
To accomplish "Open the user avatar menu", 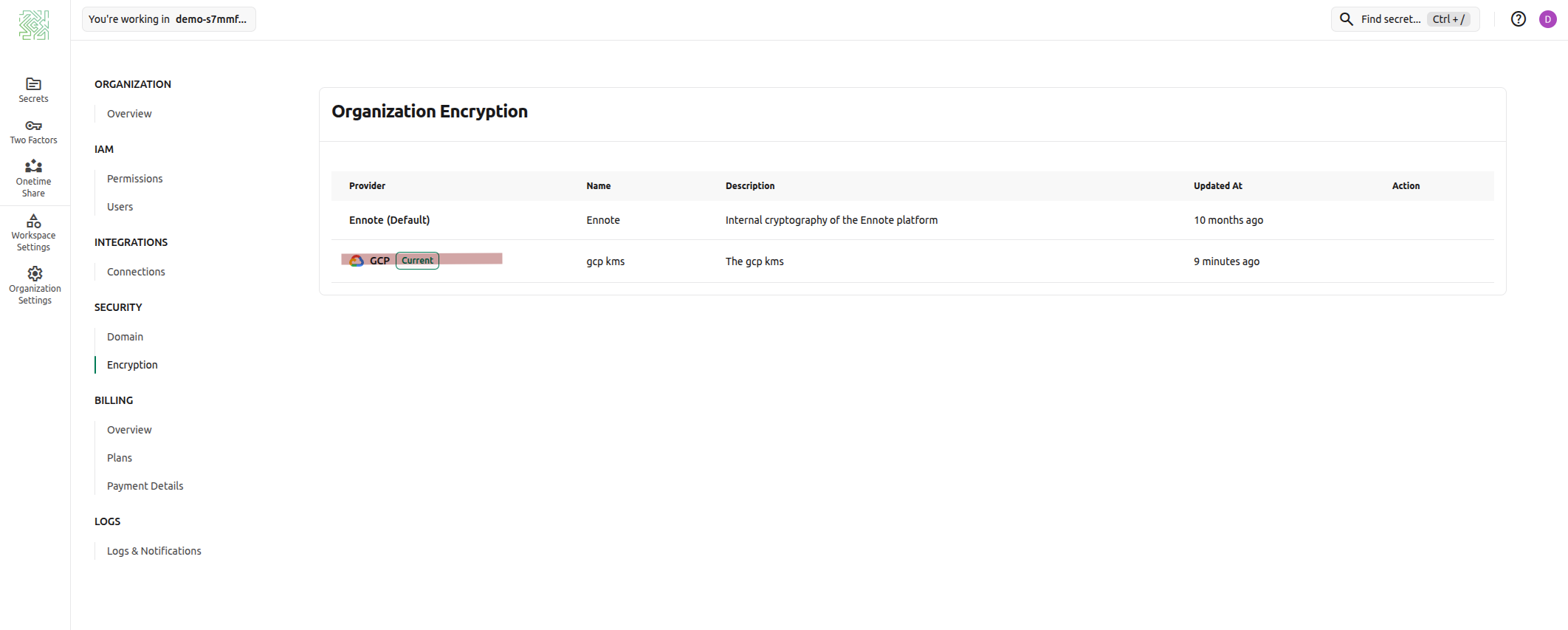I will [x=1548, y=19].
